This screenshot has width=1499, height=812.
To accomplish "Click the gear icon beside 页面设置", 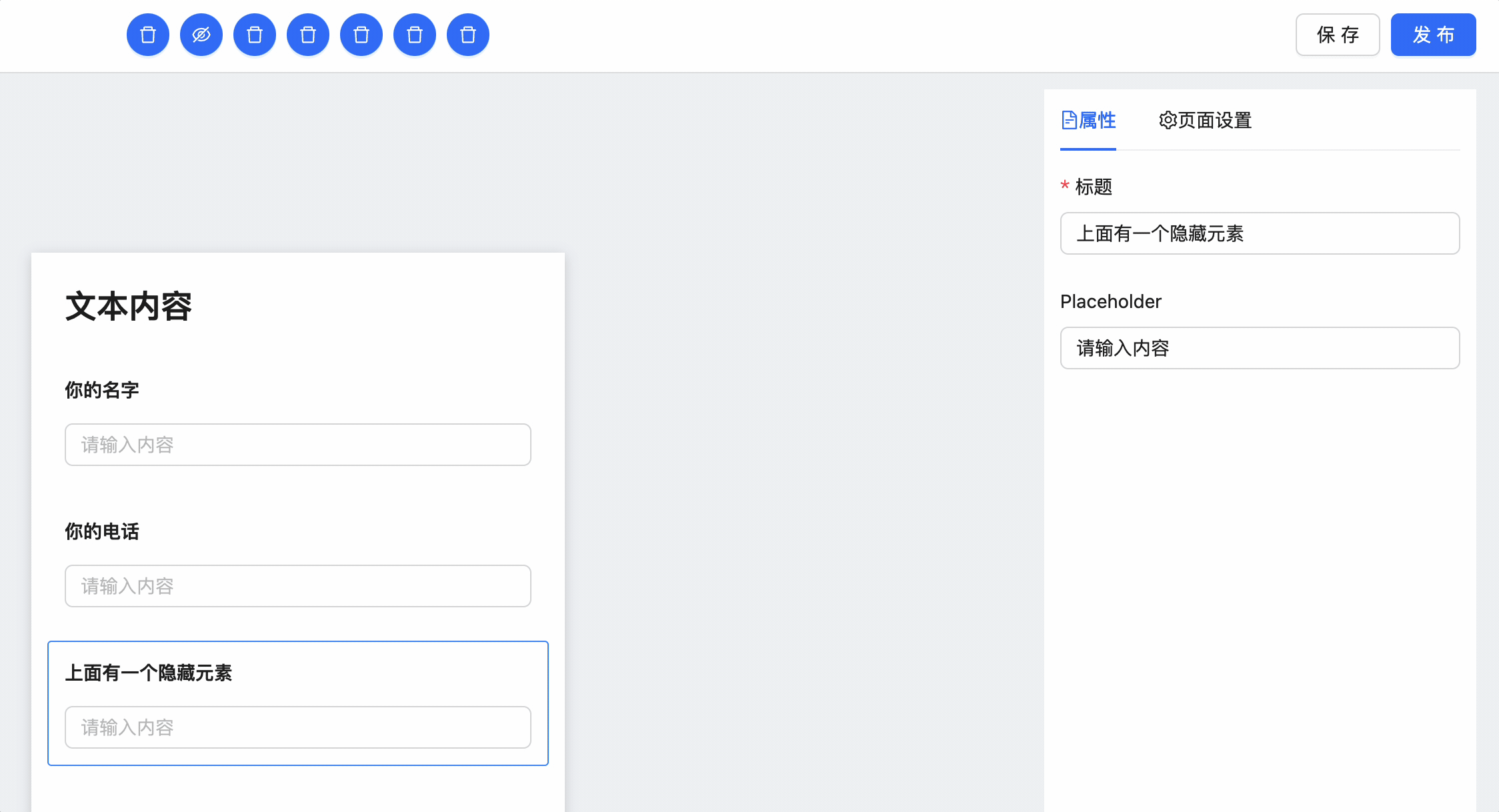I will tap(1168, 121).
